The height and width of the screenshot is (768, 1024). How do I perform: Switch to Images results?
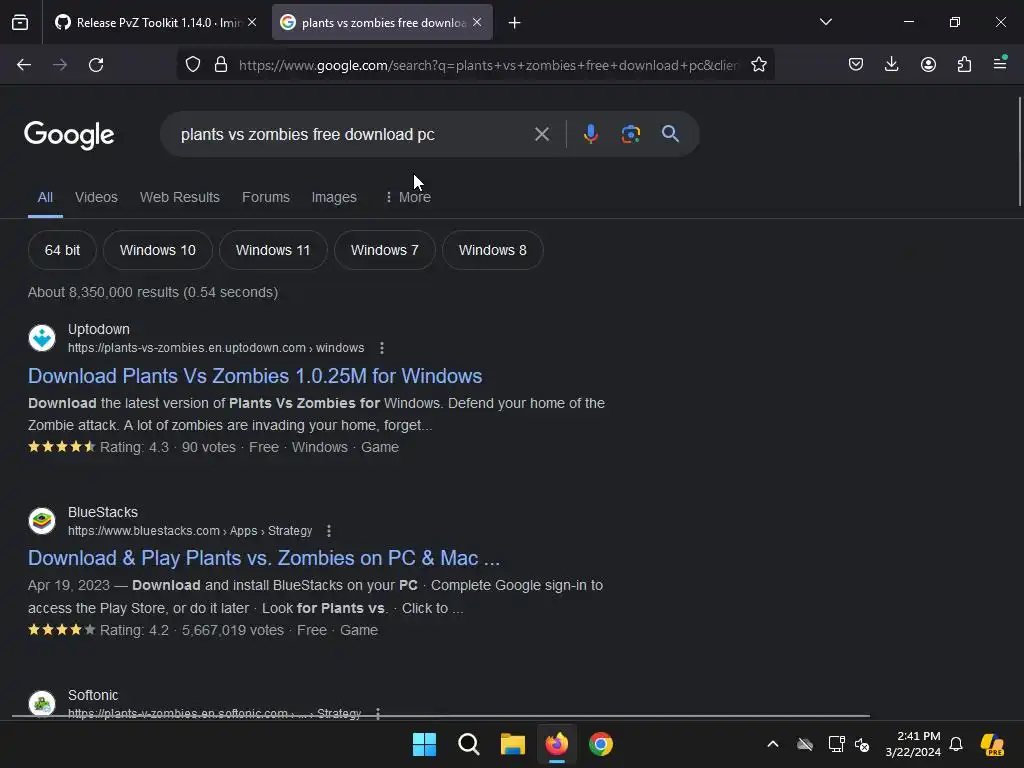(334, 197)
